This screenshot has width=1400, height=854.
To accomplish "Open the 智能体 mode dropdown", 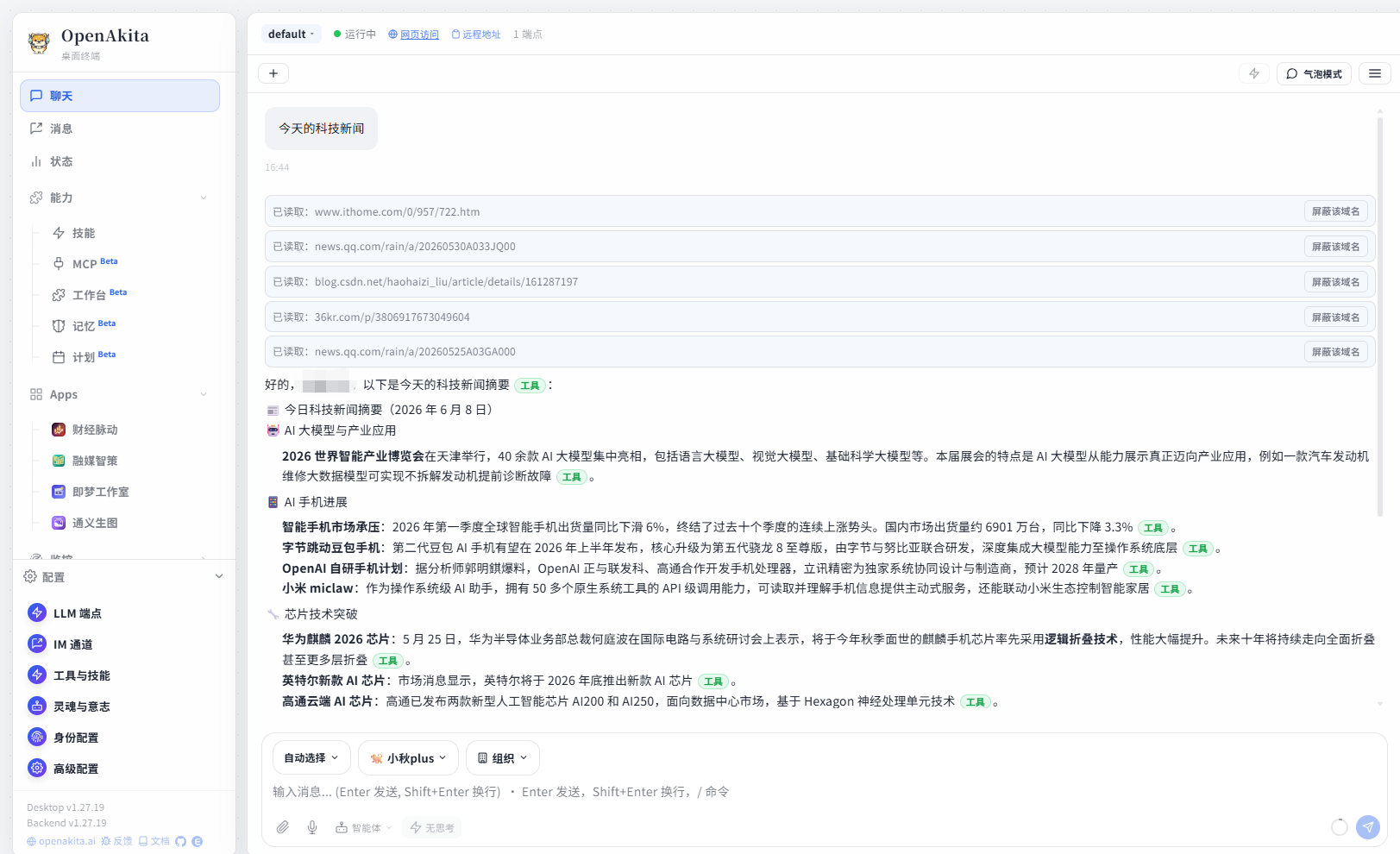I will pyautogui.click(x=364, y=827).
